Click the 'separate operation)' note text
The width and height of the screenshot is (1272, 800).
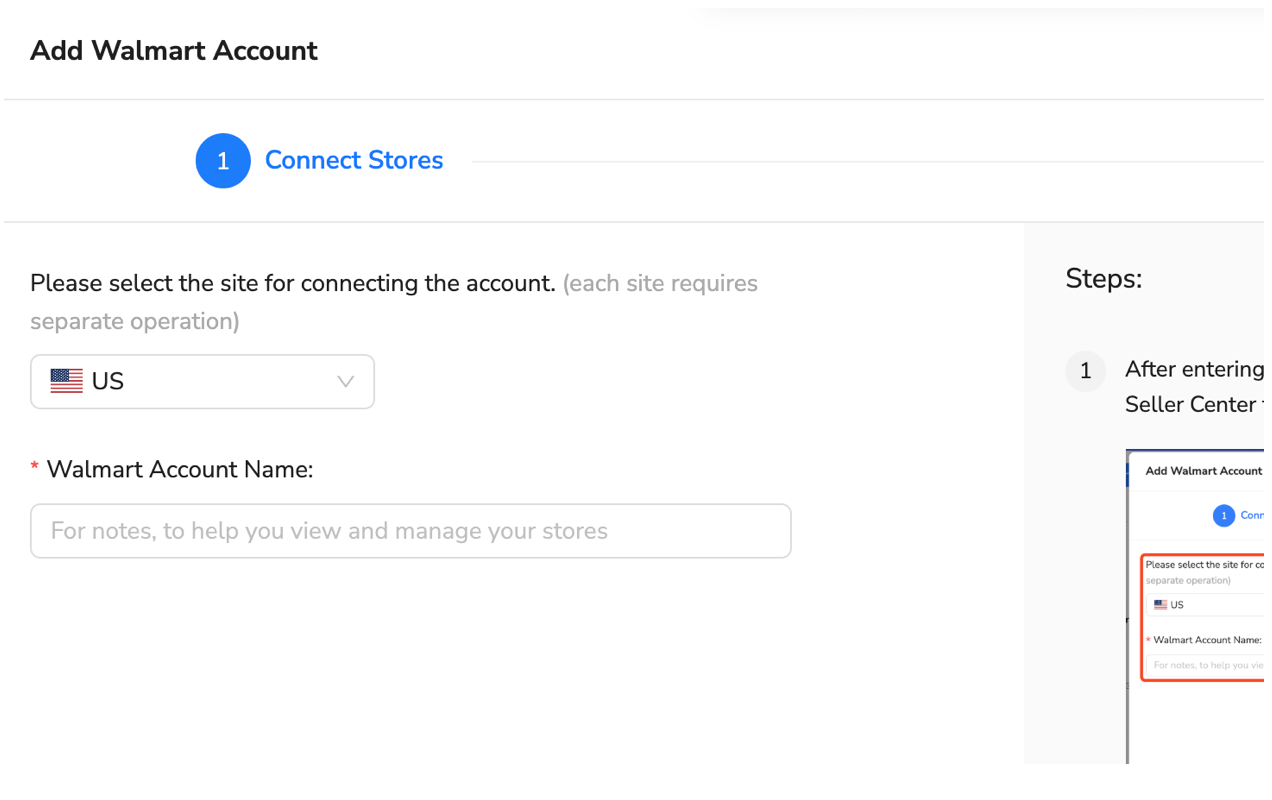[135, 321]
